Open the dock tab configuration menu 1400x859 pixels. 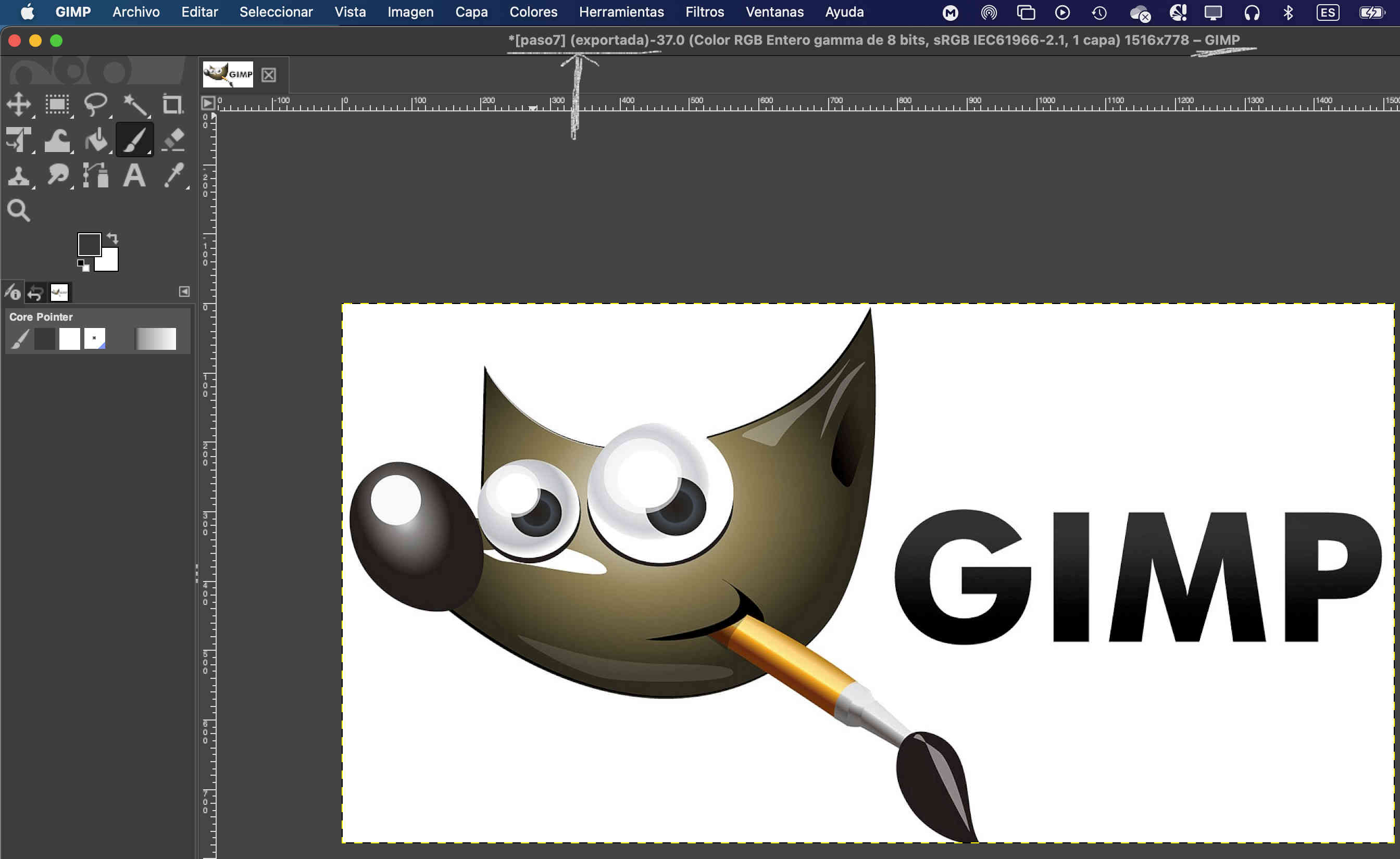[184, 292]
